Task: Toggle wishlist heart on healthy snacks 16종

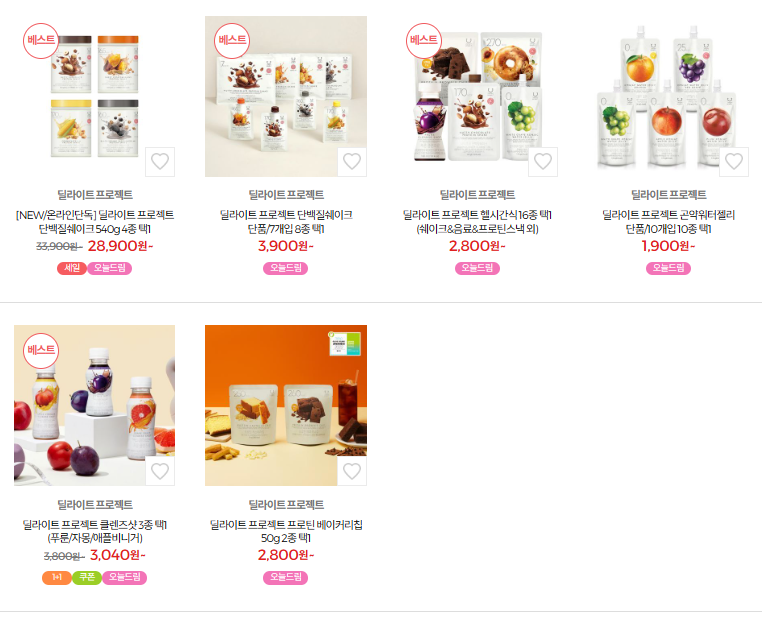Action: [x=543, y=162]
